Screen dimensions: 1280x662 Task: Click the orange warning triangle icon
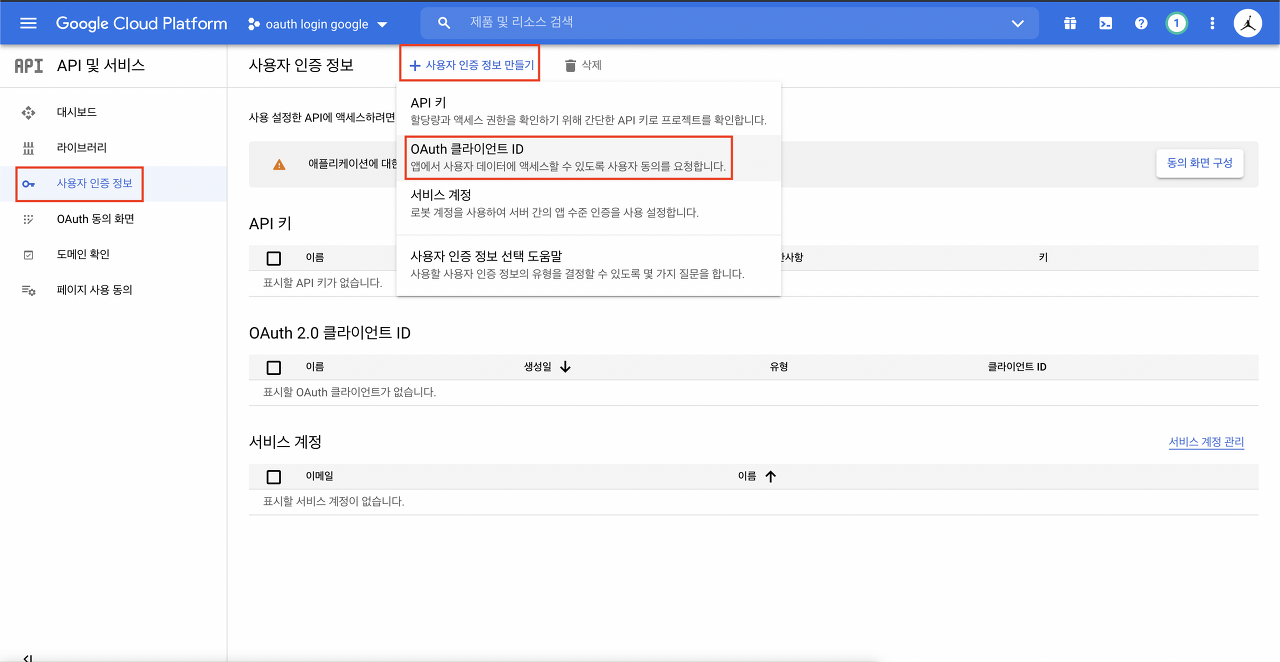pos(279,164)
